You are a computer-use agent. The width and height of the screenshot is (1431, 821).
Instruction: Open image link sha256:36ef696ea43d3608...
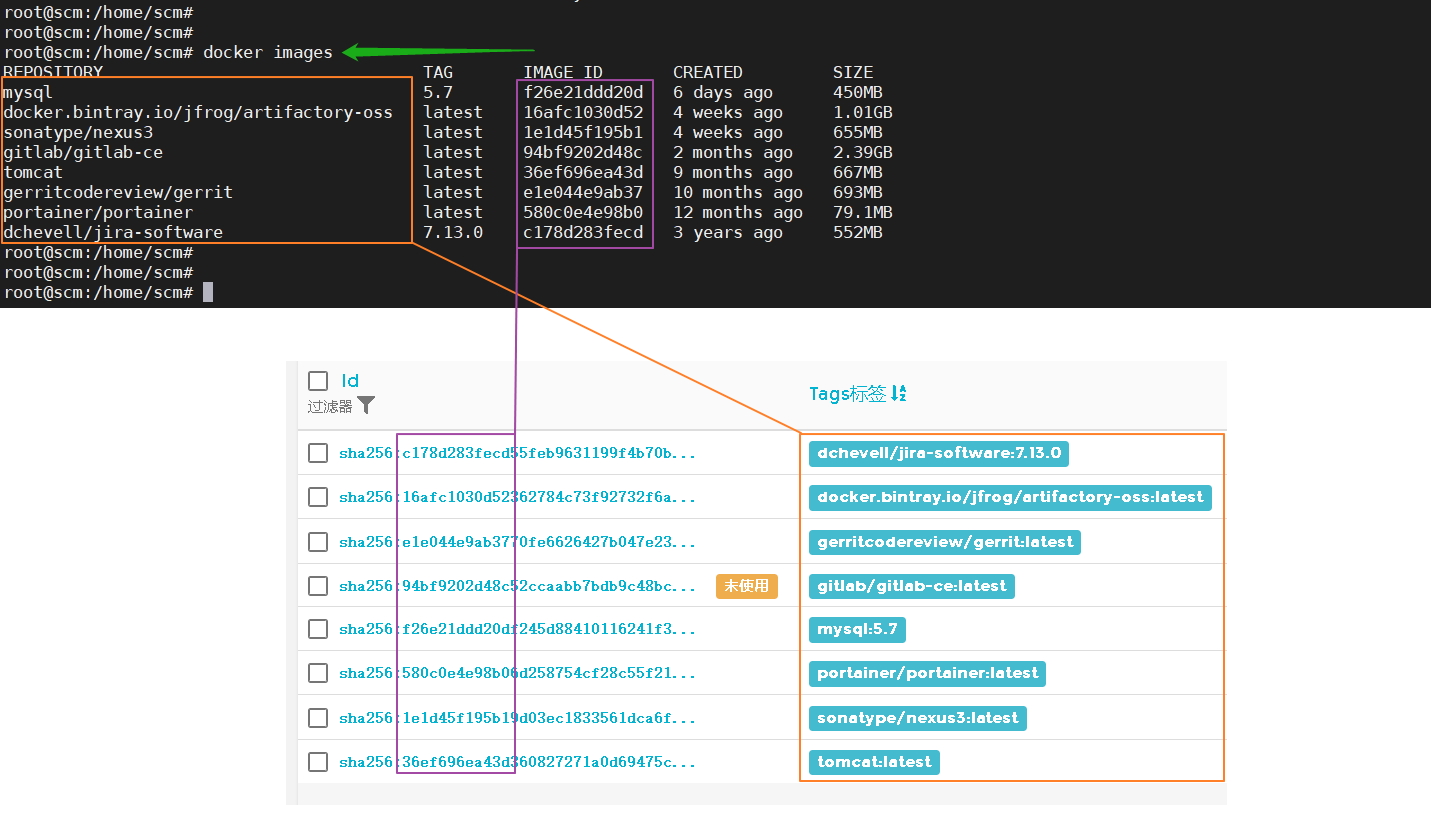[x=517, y=762]
